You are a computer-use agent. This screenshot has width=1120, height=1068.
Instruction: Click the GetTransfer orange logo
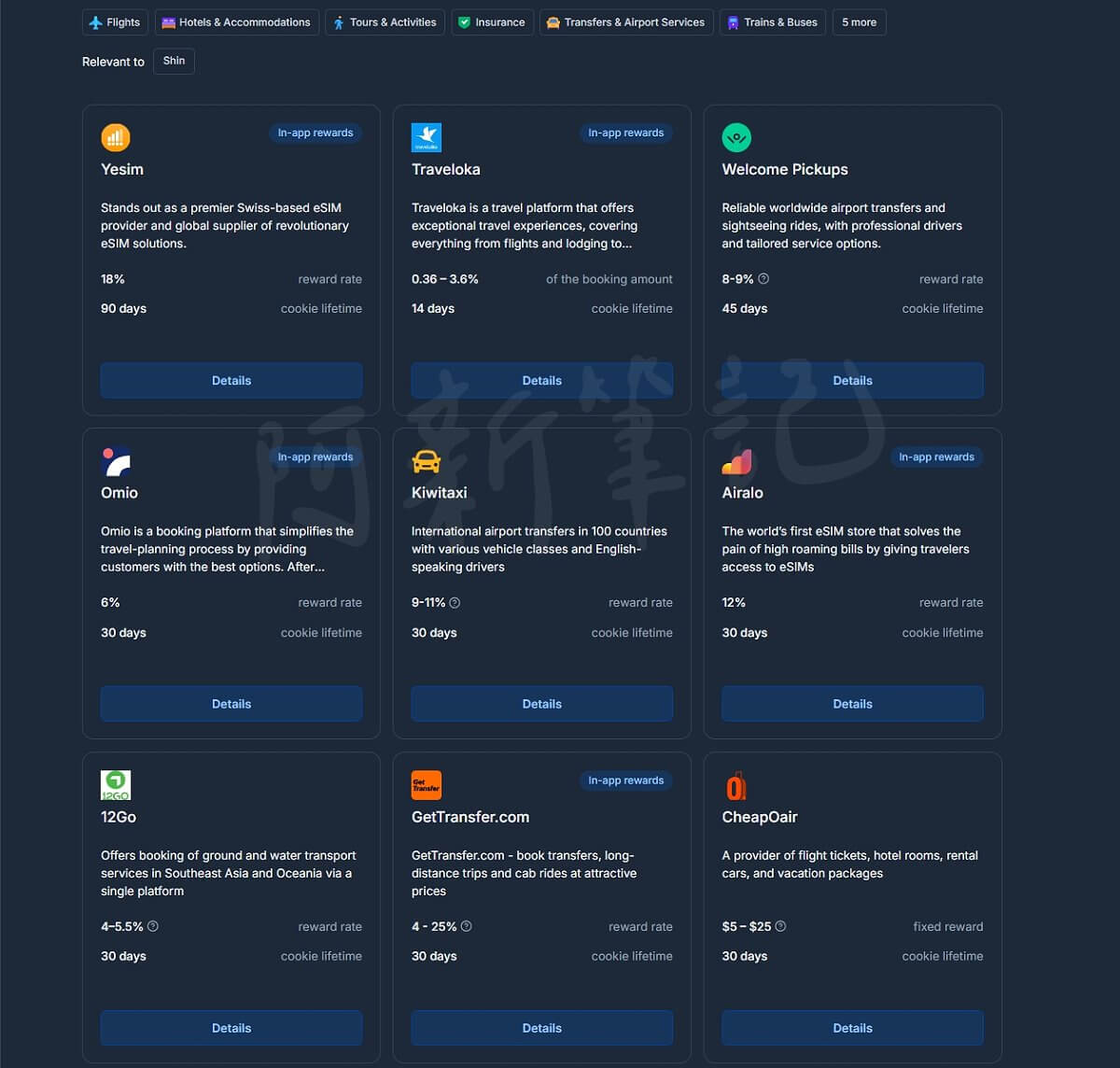point(427,785)
